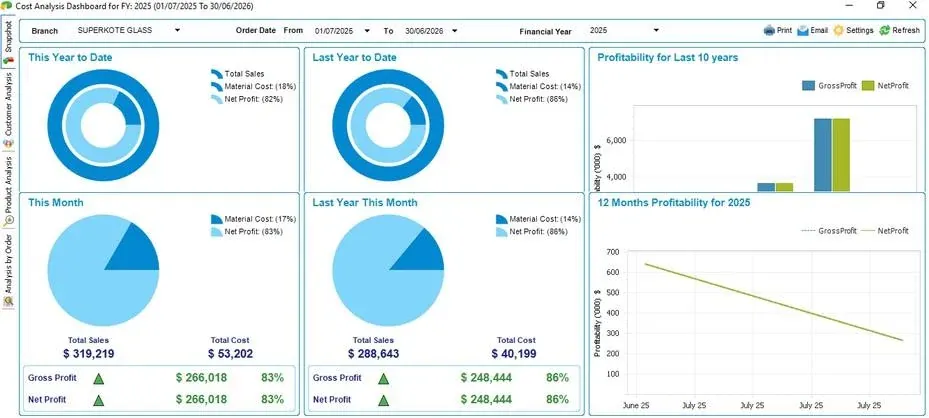The image size is (929, 418).
Task: Click the Customer Analysis tab icon
Action: 9,144
